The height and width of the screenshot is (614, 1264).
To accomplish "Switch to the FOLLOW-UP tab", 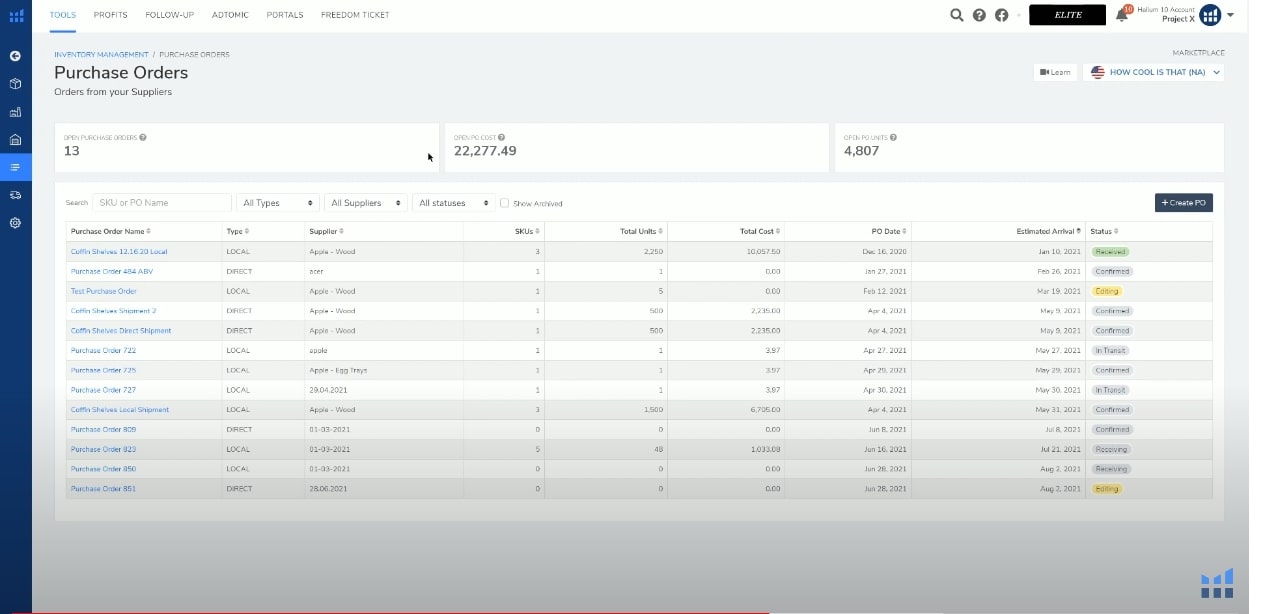I will coord(169,15).
